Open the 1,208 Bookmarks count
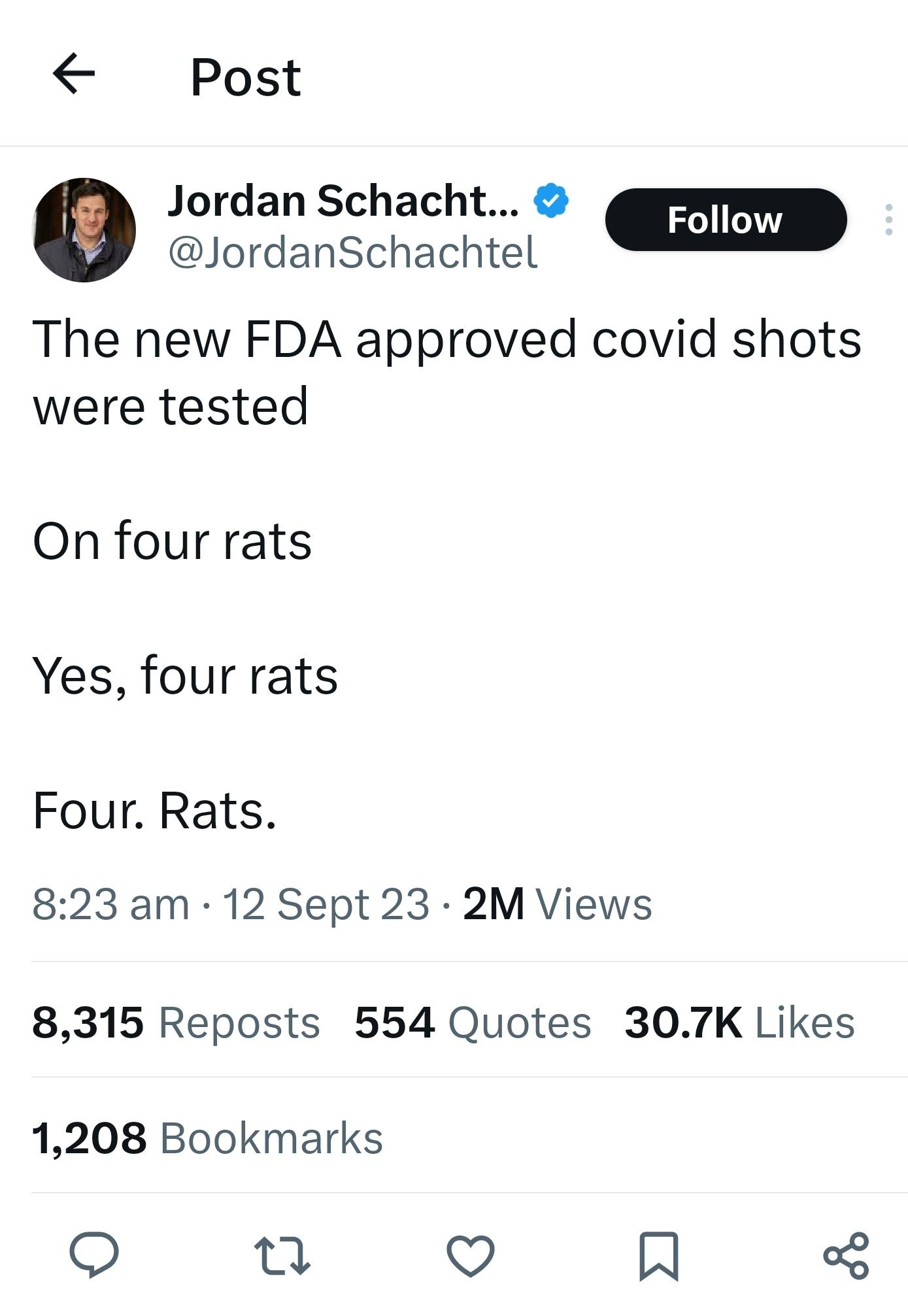The image size is (908, 1316). [207, 1138]
